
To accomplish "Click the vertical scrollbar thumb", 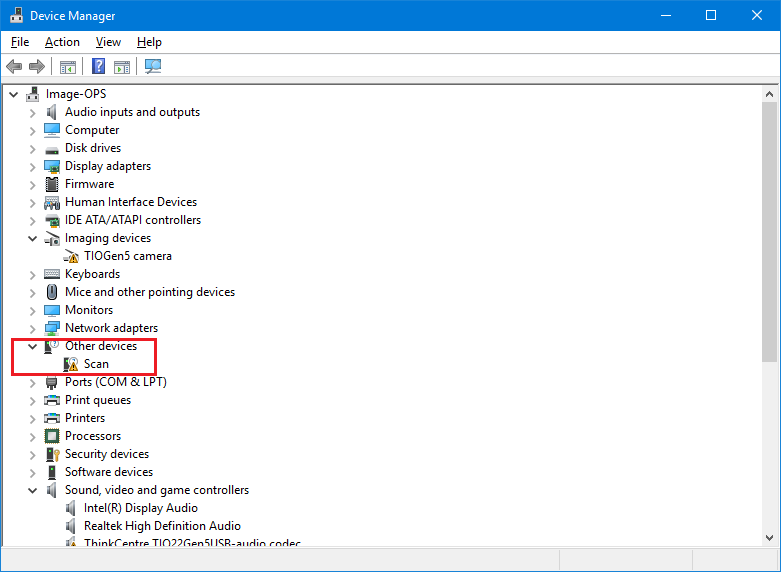I will point(769,232).
